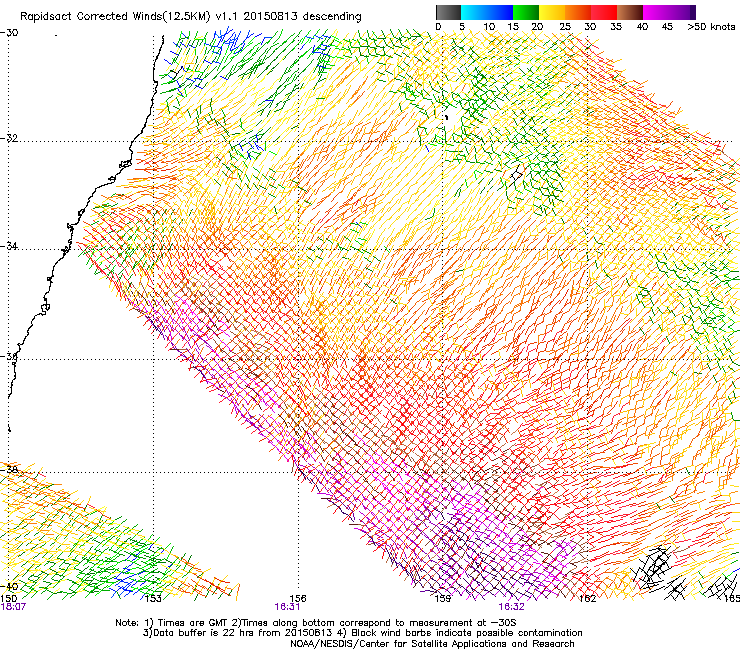Click the 16:31 swath time label
Image resolution: width=740 pixels, height=650 pixels.
287,607
